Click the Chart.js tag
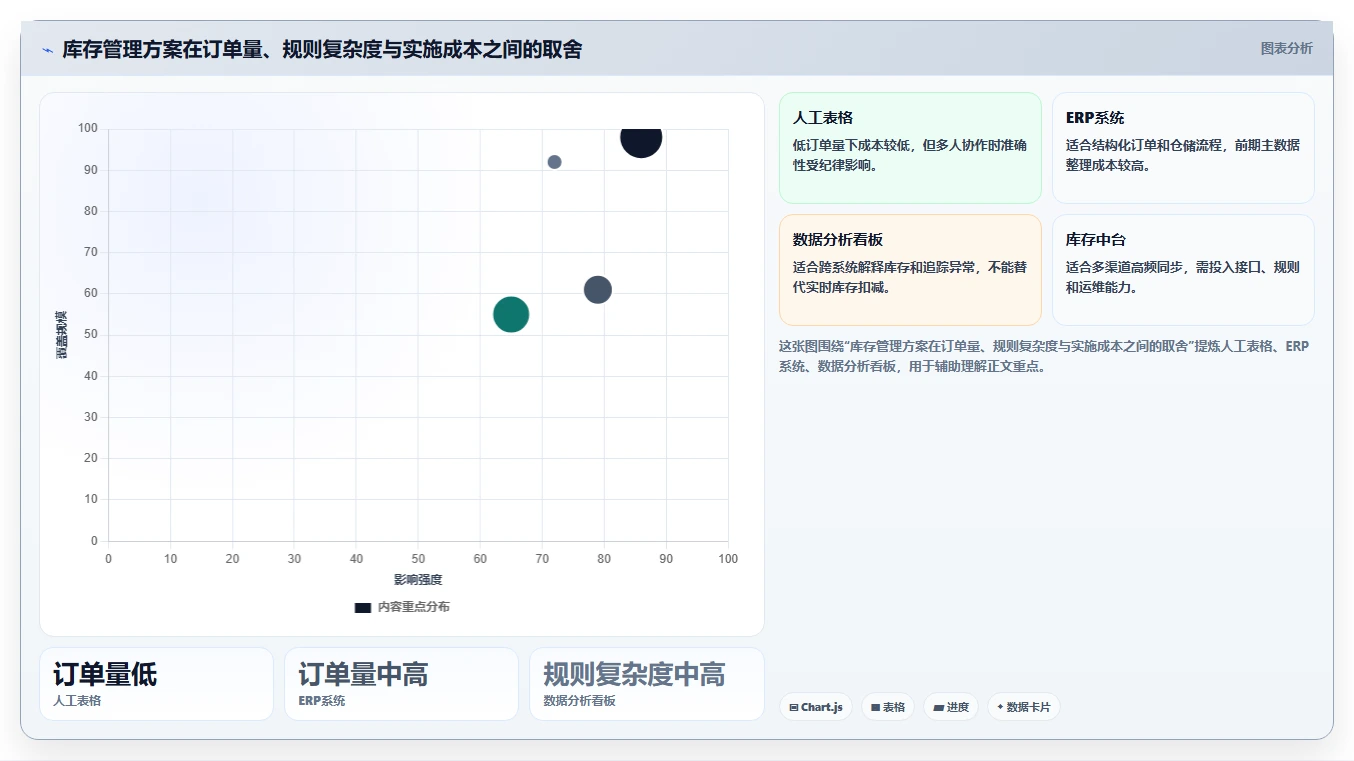 point(815,707)
